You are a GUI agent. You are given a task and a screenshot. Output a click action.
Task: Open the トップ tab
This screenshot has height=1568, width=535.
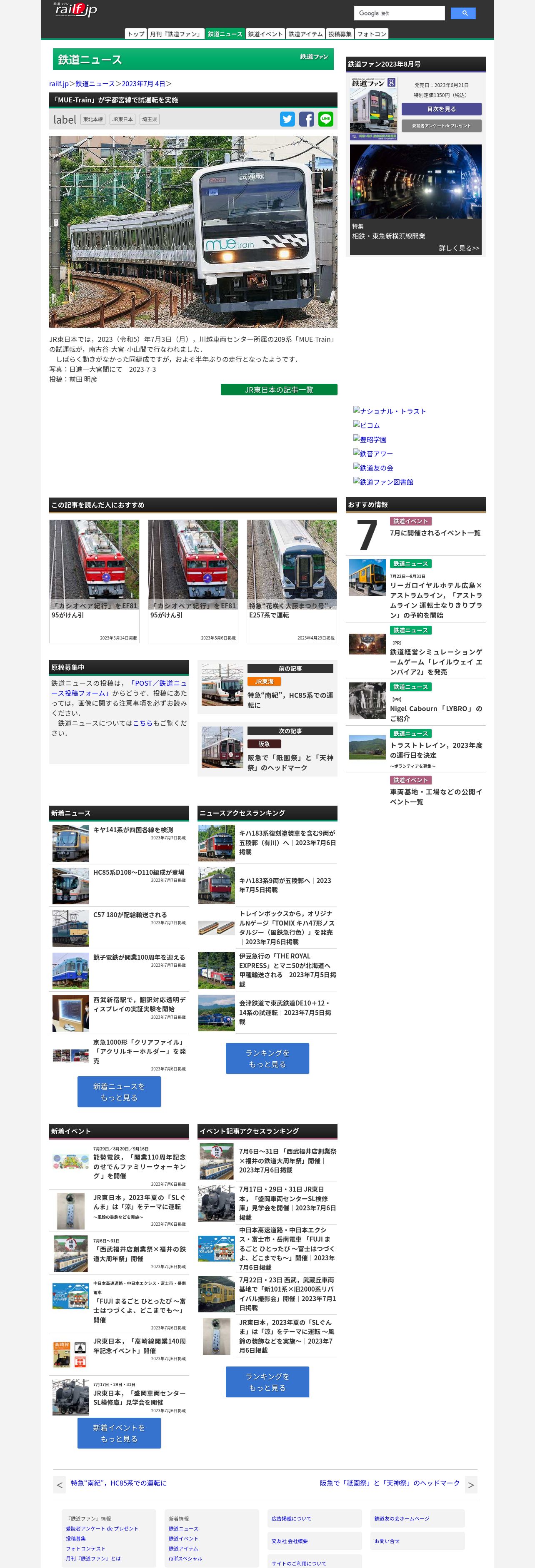[x=136, y=34]
